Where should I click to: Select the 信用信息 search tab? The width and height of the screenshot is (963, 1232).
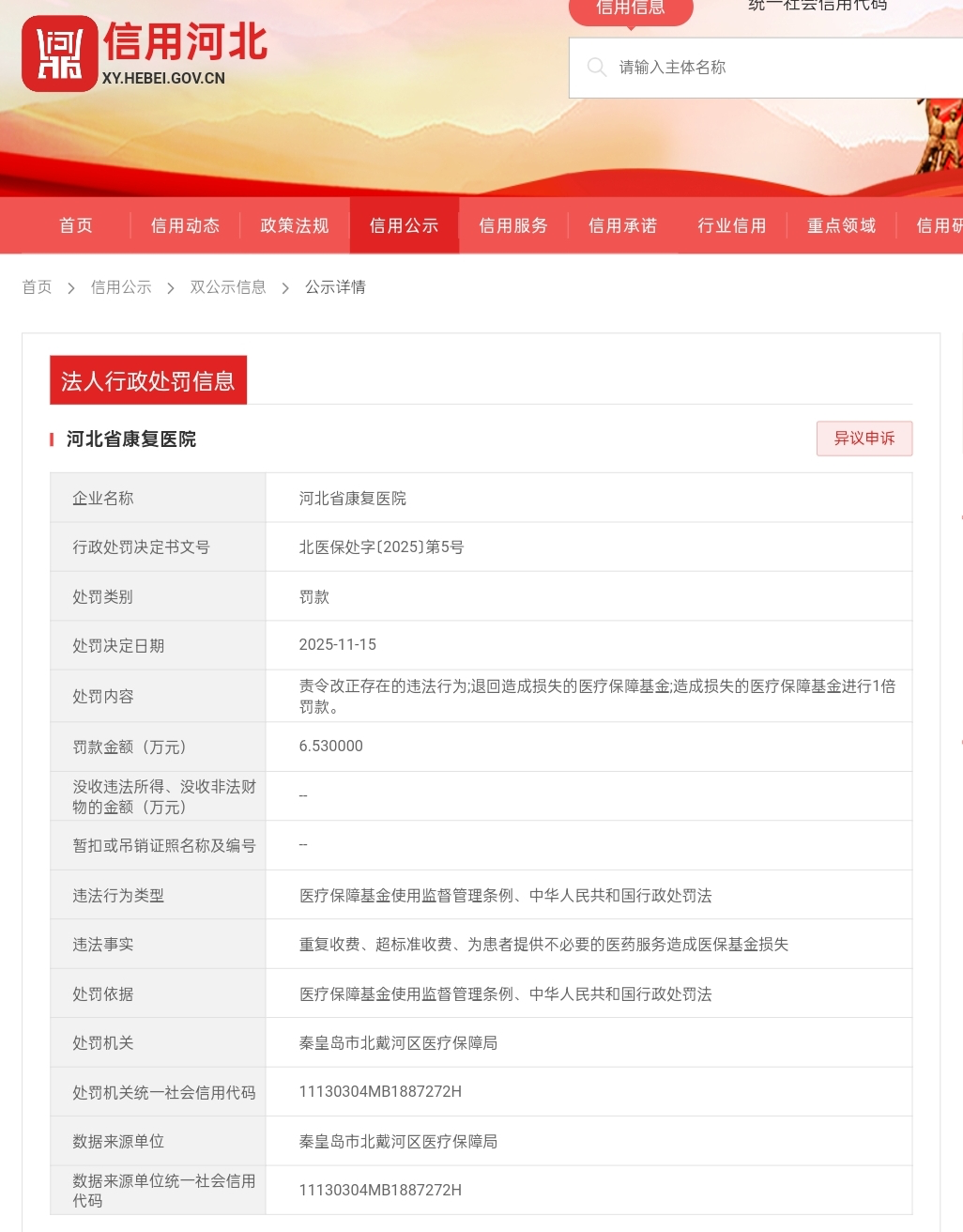pos(631,8)
